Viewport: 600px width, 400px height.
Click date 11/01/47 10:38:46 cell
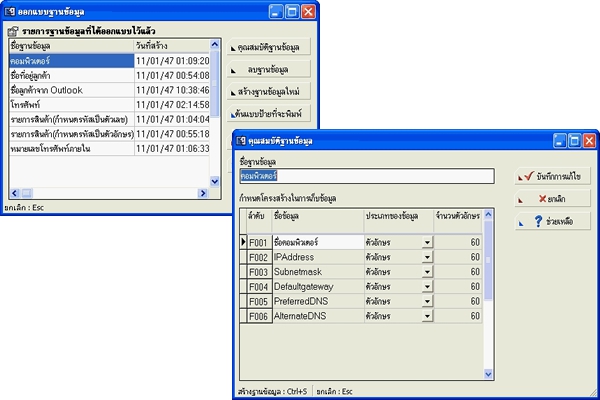click(173, 90)
